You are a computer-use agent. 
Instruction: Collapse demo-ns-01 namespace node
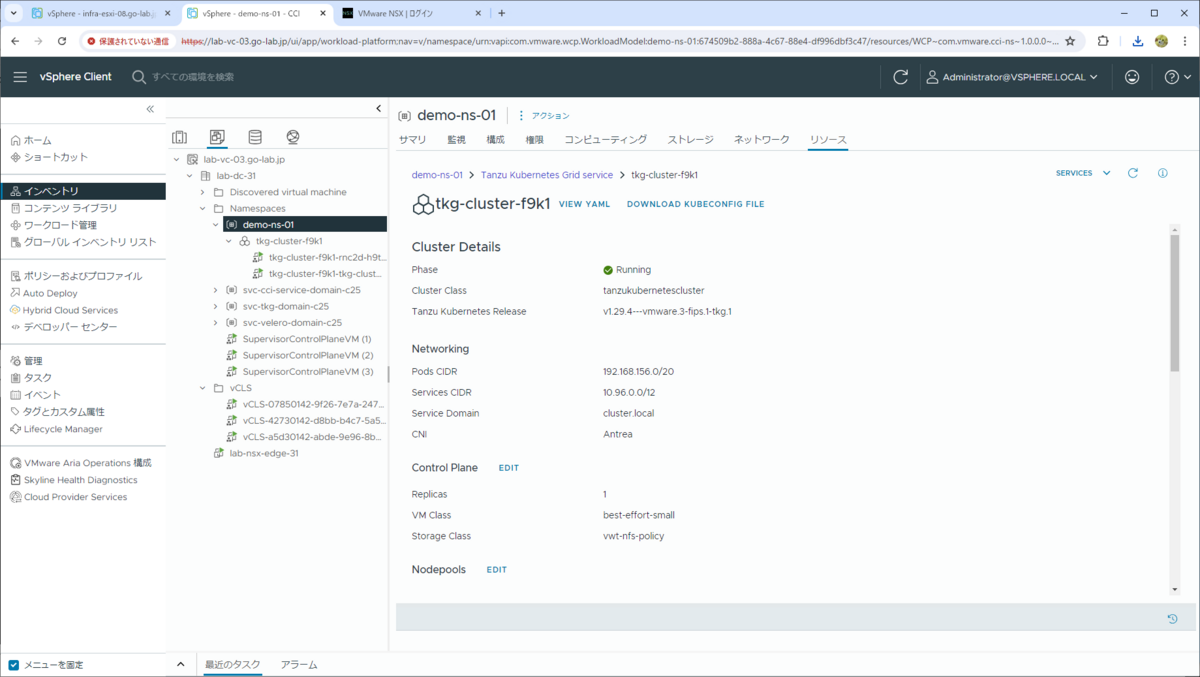point(216,225)
